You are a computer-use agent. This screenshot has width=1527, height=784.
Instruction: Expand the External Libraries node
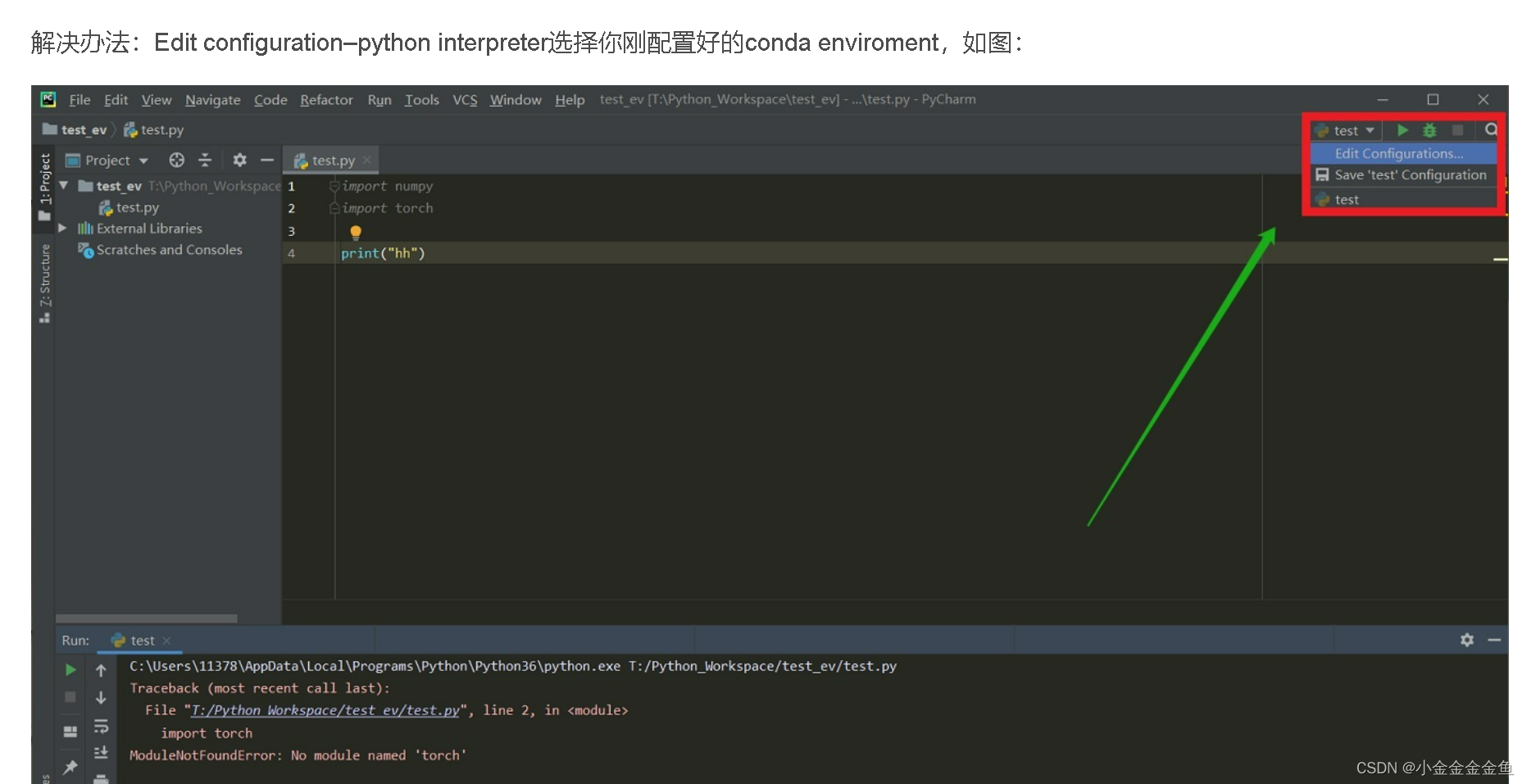62,229
